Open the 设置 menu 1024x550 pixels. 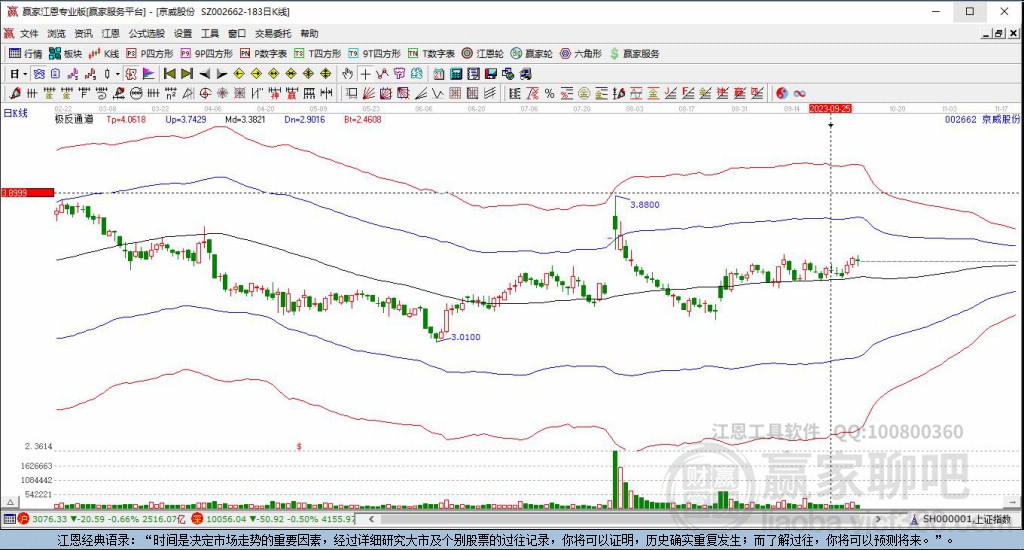point(183,33)
